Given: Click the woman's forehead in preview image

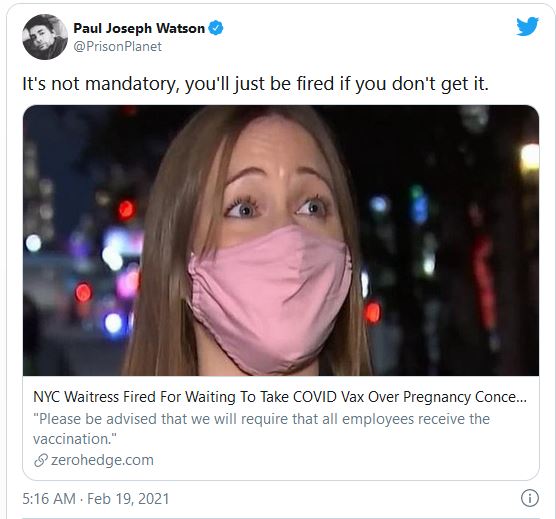Looking at the screenshot, I should 281,149.
